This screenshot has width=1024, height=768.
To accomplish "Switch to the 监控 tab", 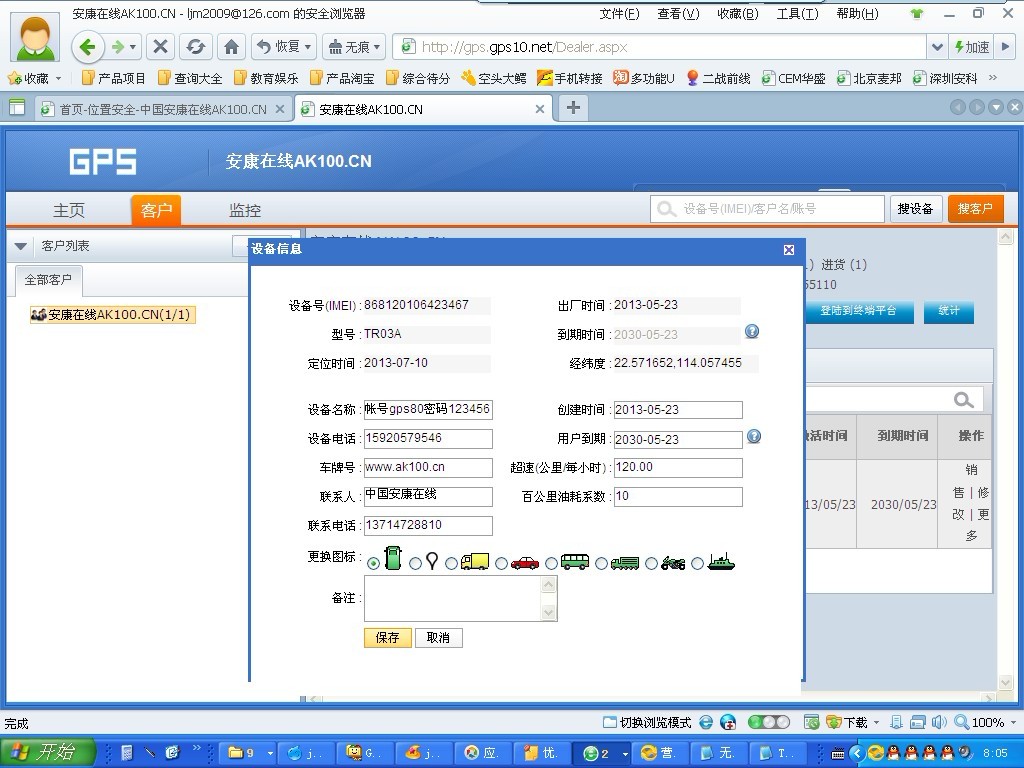I will [244, 210].
